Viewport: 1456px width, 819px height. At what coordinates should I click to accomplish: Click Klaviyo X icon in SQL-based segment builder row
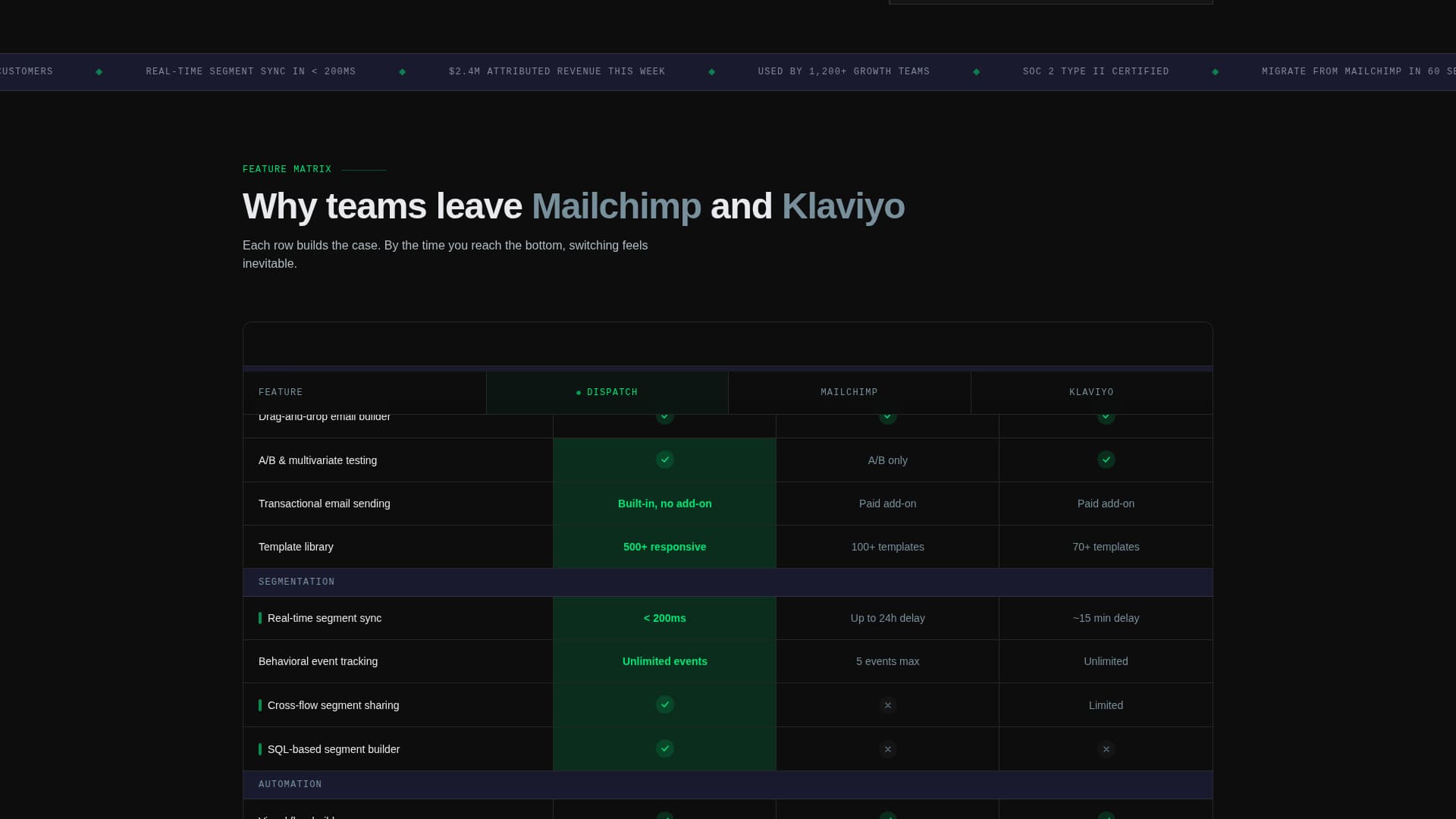1106,749
